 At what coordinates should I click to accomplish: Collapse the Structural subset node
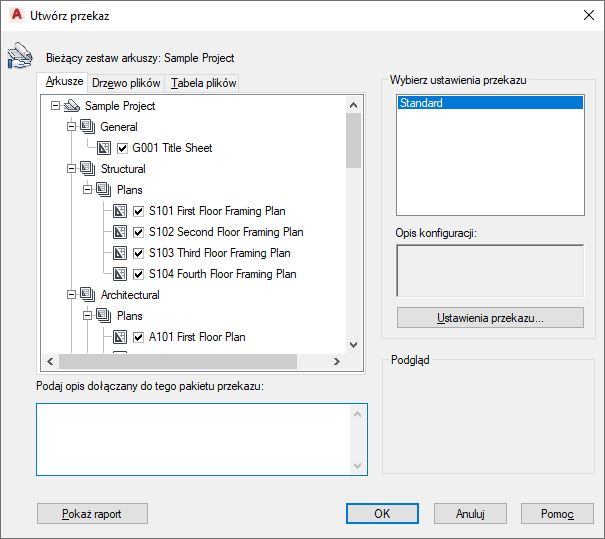[x=70, y=169]
